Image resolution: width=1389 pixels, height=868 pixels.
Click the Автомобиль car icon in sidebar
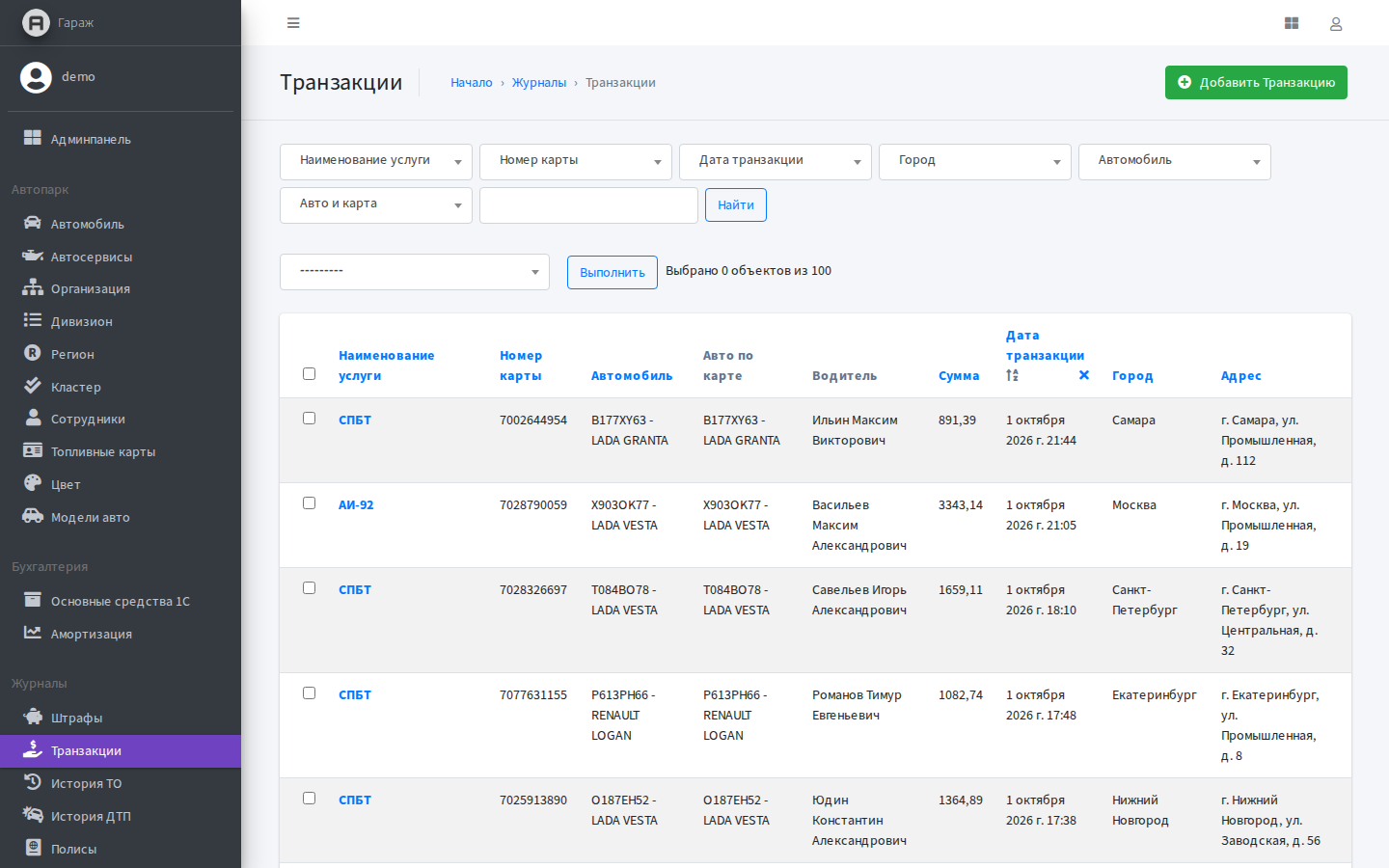33,223
